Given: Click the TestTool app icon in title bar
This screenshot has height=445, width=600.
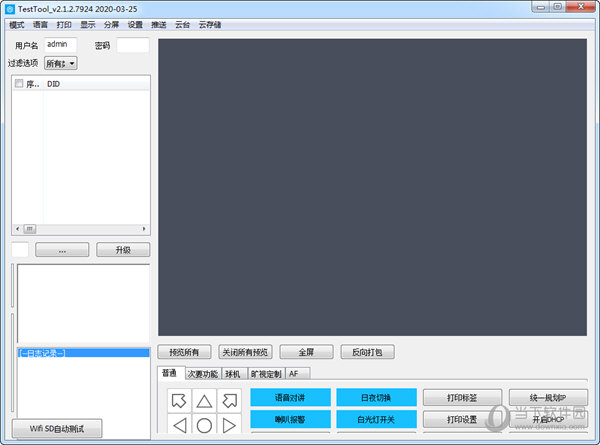Looking at the screenshot, I should [x=10, y=9].
